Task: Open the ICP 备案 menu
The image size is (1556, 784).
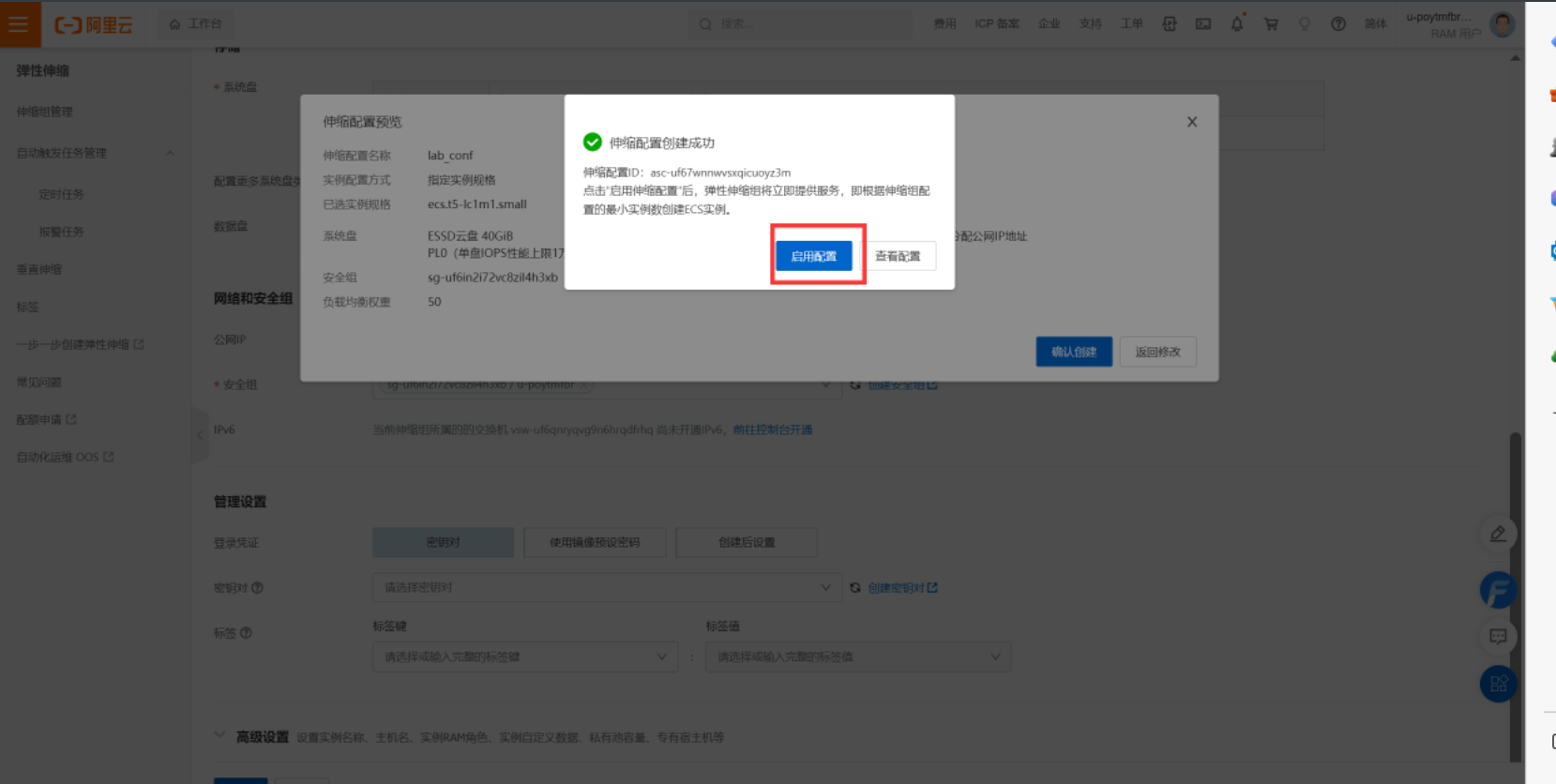Action: click(996, 23)
